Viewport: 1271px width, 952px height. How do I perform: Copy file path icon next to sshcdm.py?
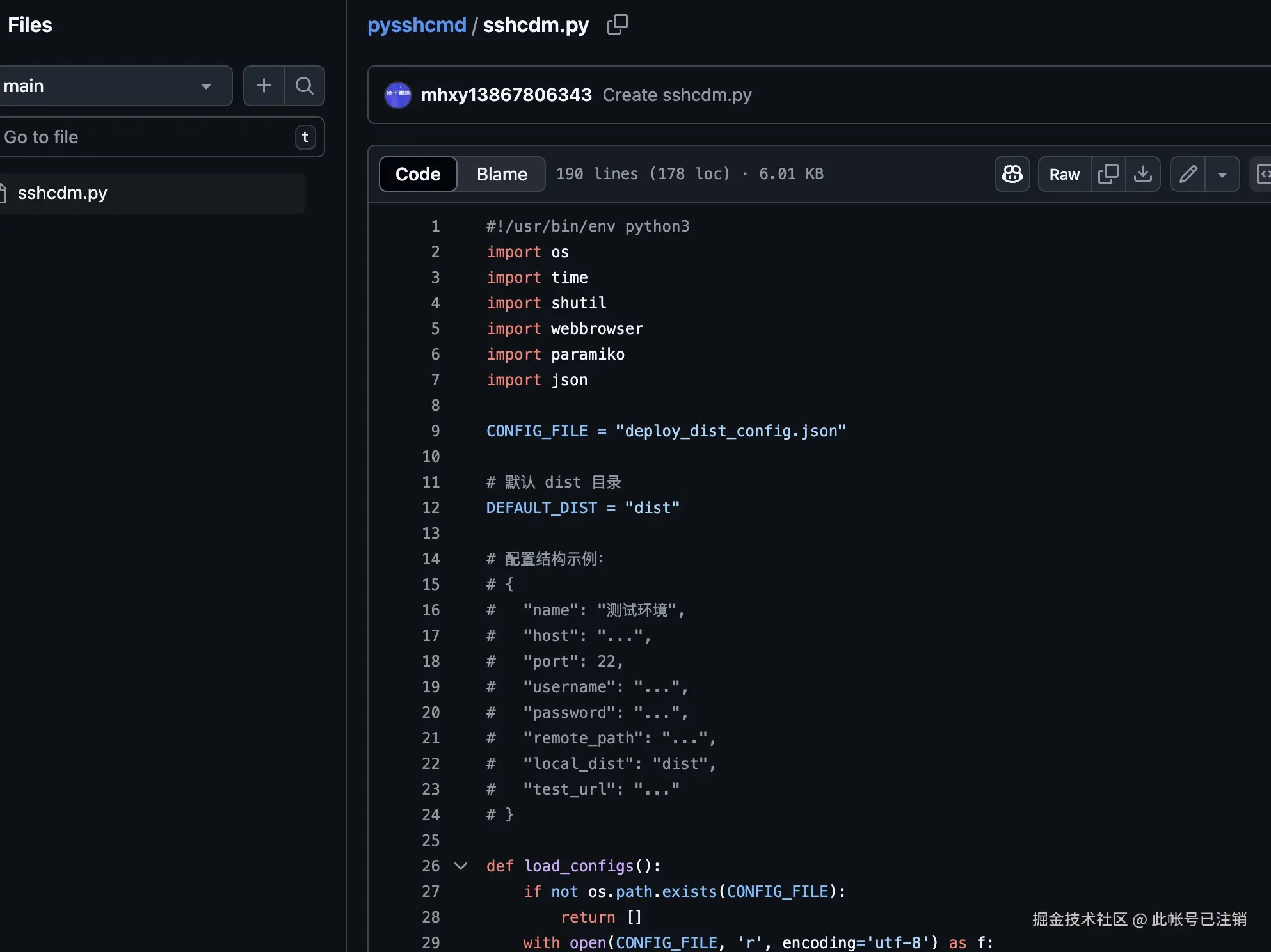(617, 25)
